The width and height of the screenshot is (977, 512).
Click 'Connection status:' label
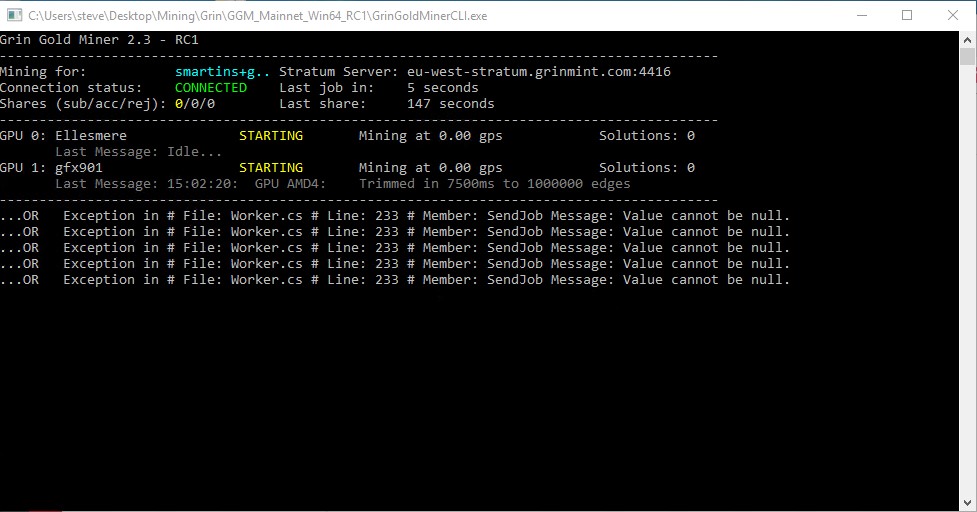coord(71,88)
